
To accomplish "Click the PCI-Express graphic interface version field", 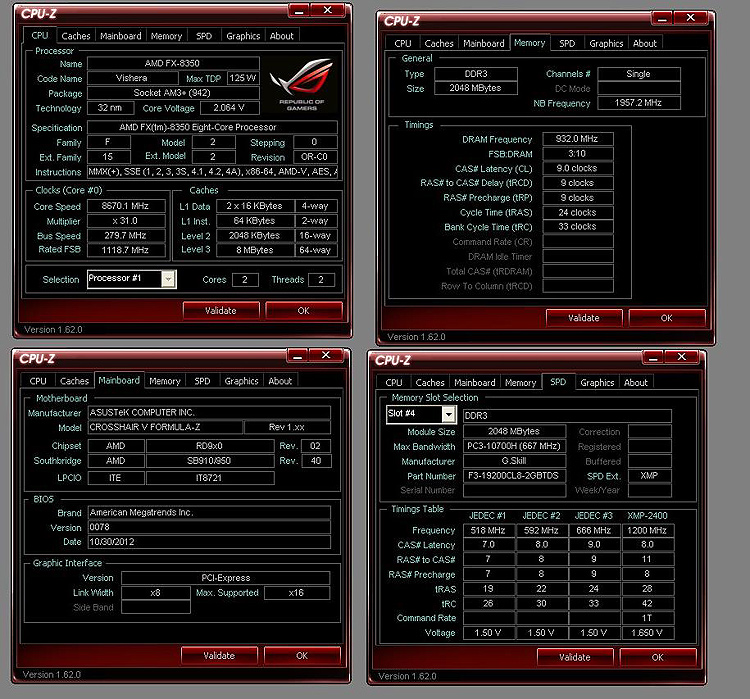I will pyautogui.click(x=225, y=578).
